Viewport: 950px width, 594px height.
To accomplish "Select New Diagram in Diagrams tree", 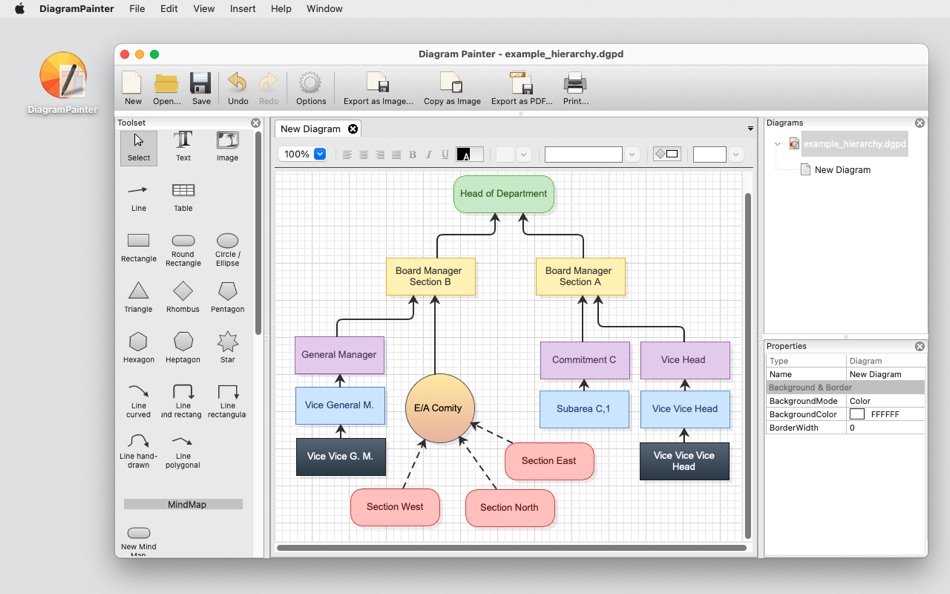I will point(842,170).
